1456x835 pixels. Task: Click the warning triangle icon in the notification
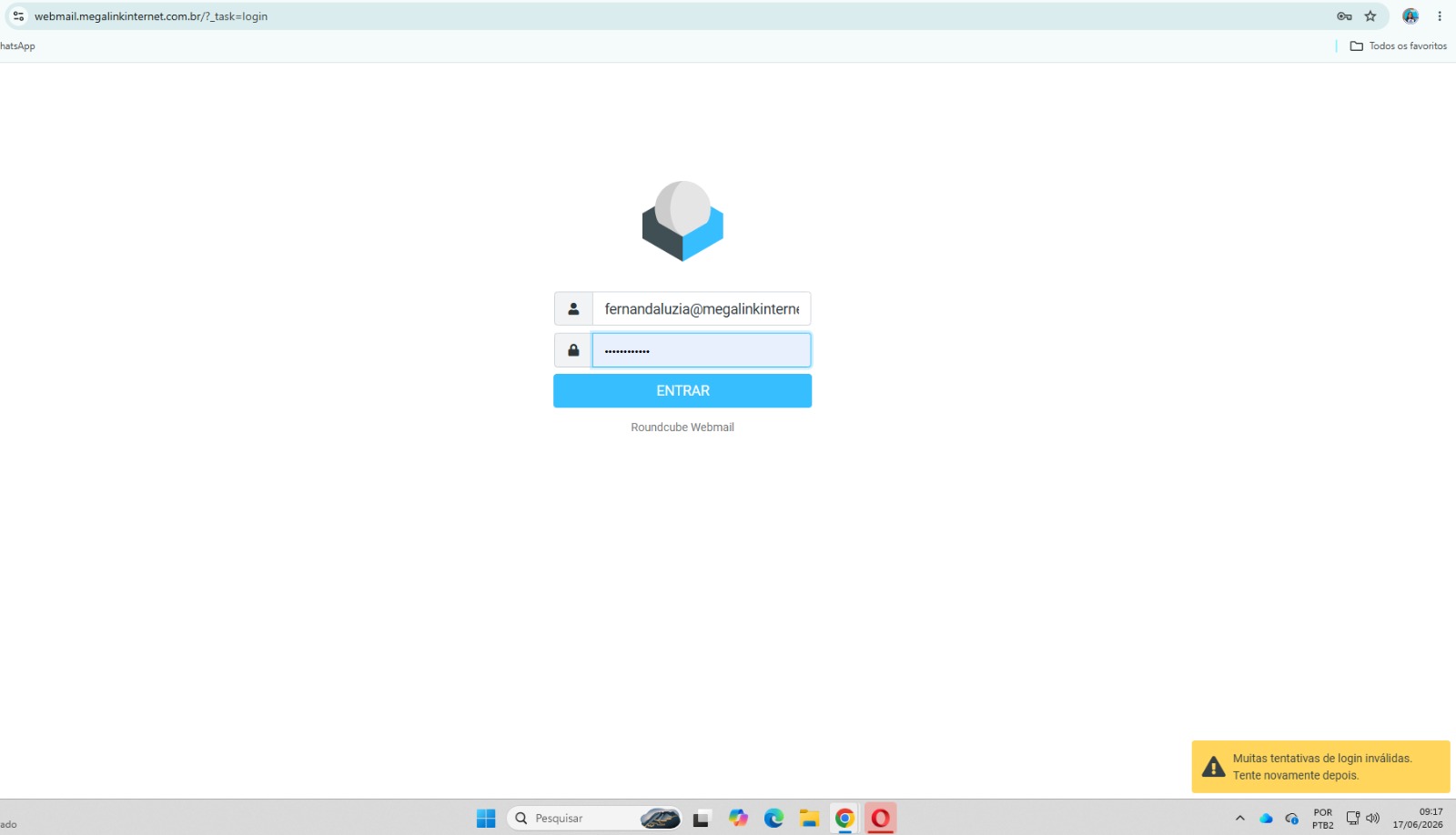(1213, 767)
